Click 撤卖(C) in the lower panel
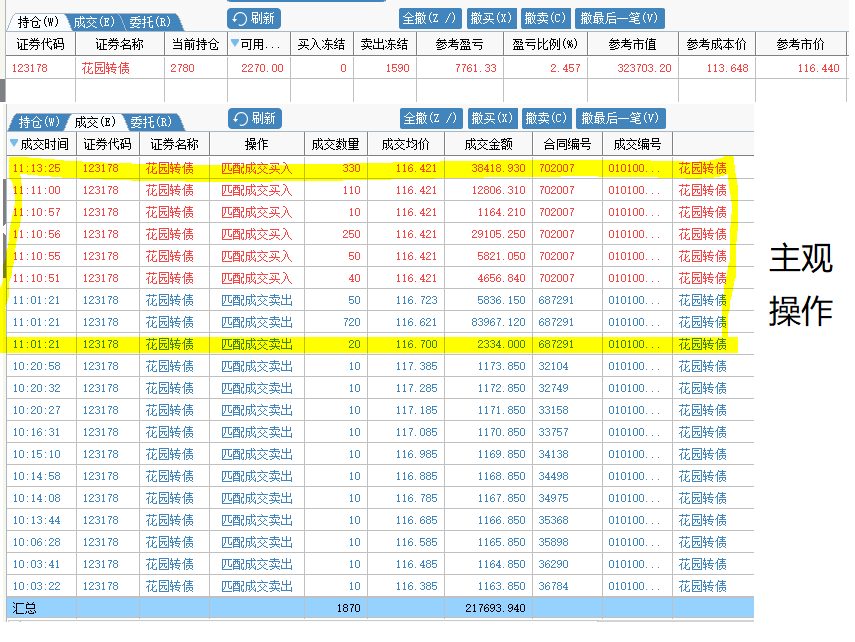The width and height of the screenshot is (855, 642). tap(546, 118)
